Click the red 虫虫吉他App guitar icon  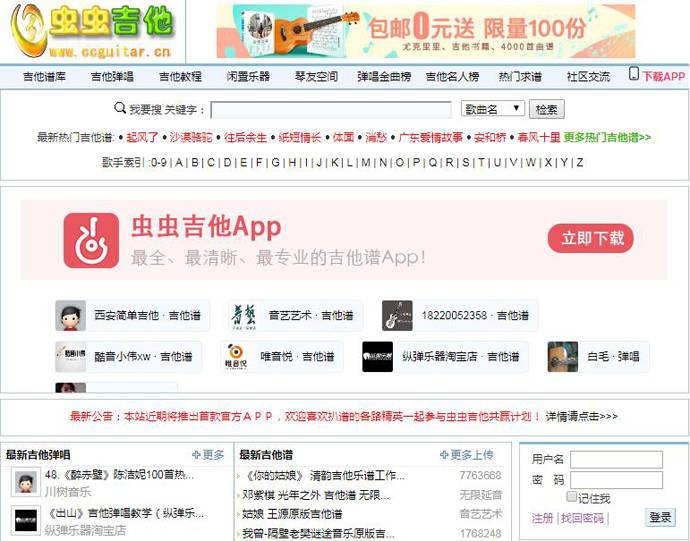(91, 240)
